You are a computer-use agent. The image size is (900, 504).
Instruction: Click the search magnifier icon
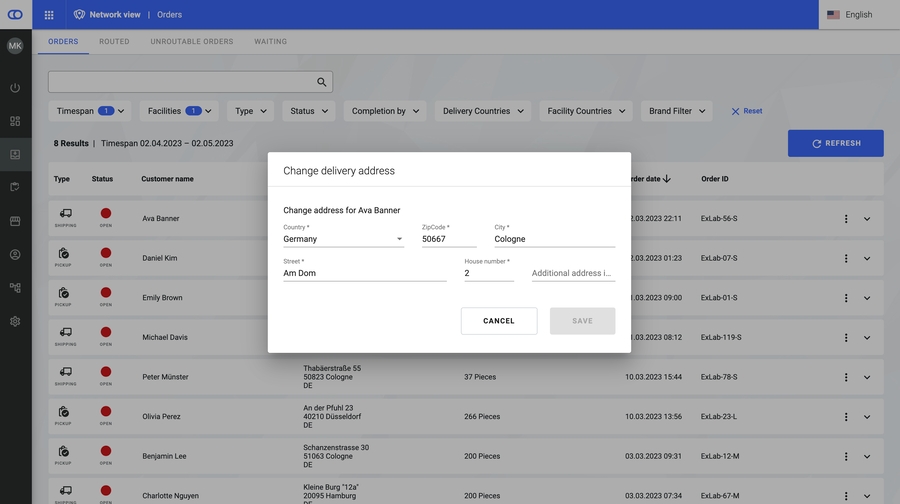coord(322,82)
